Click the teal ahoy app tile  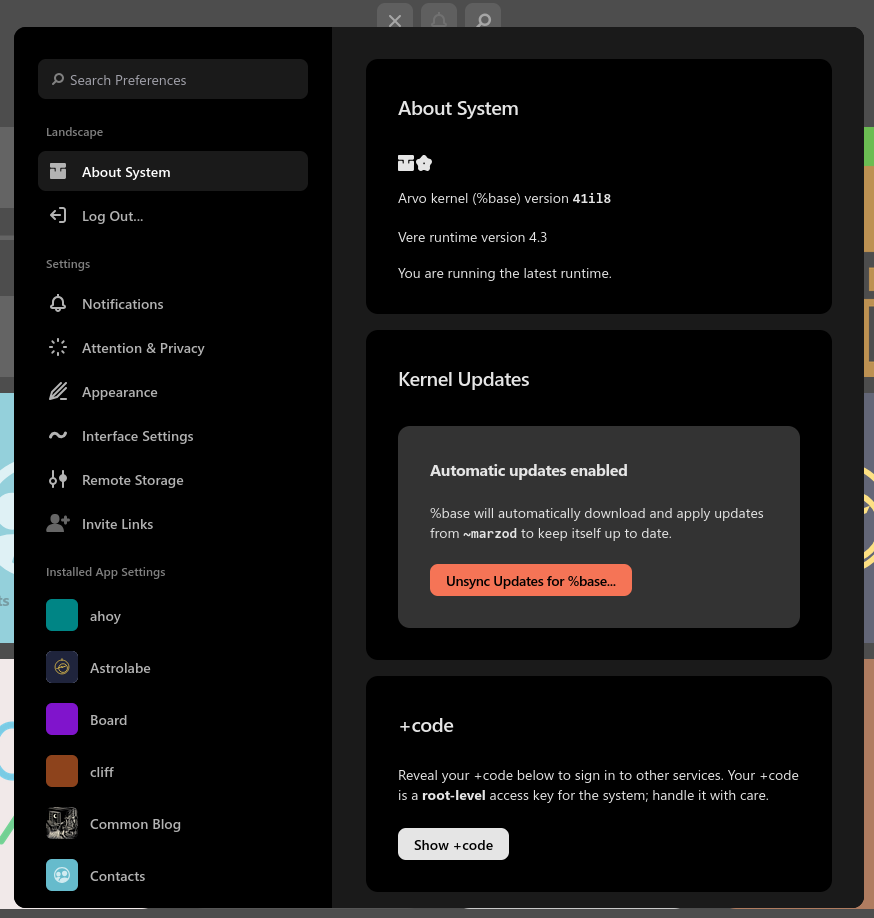coord(62,615)
